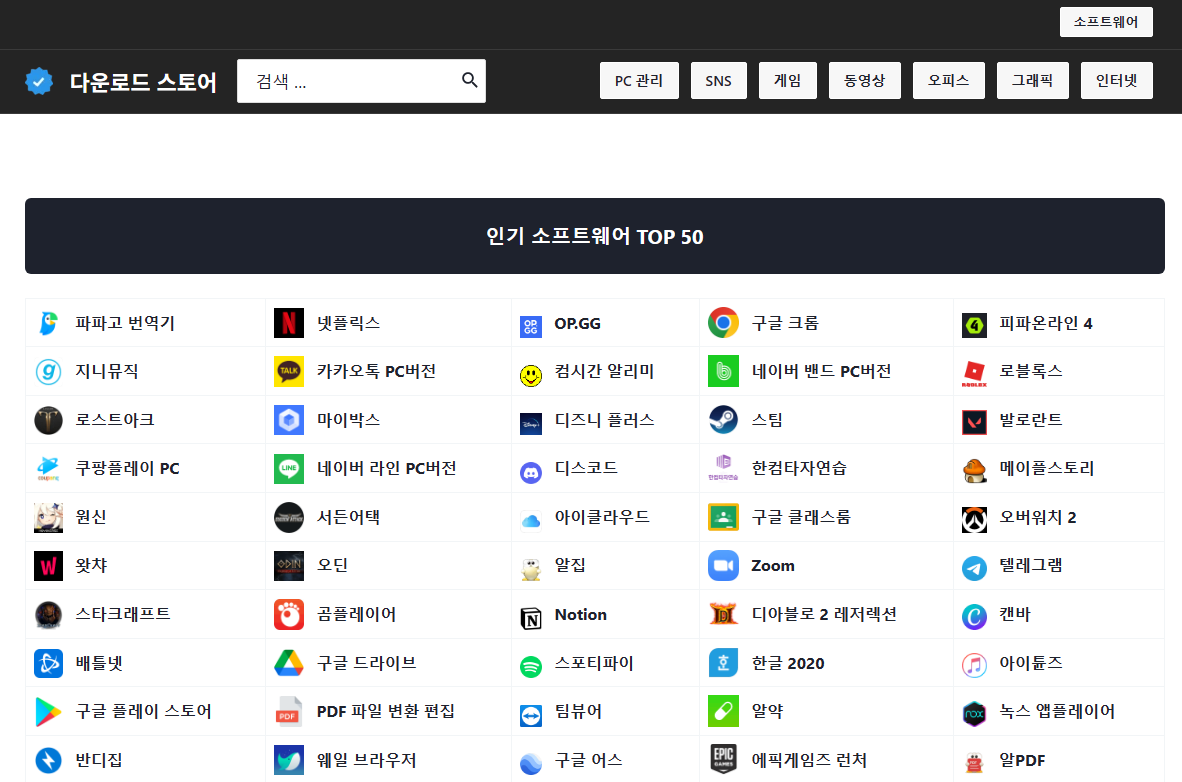Open the 알PDF link
Viewport: 1182px width, 782px height.
pos(1022,760)
